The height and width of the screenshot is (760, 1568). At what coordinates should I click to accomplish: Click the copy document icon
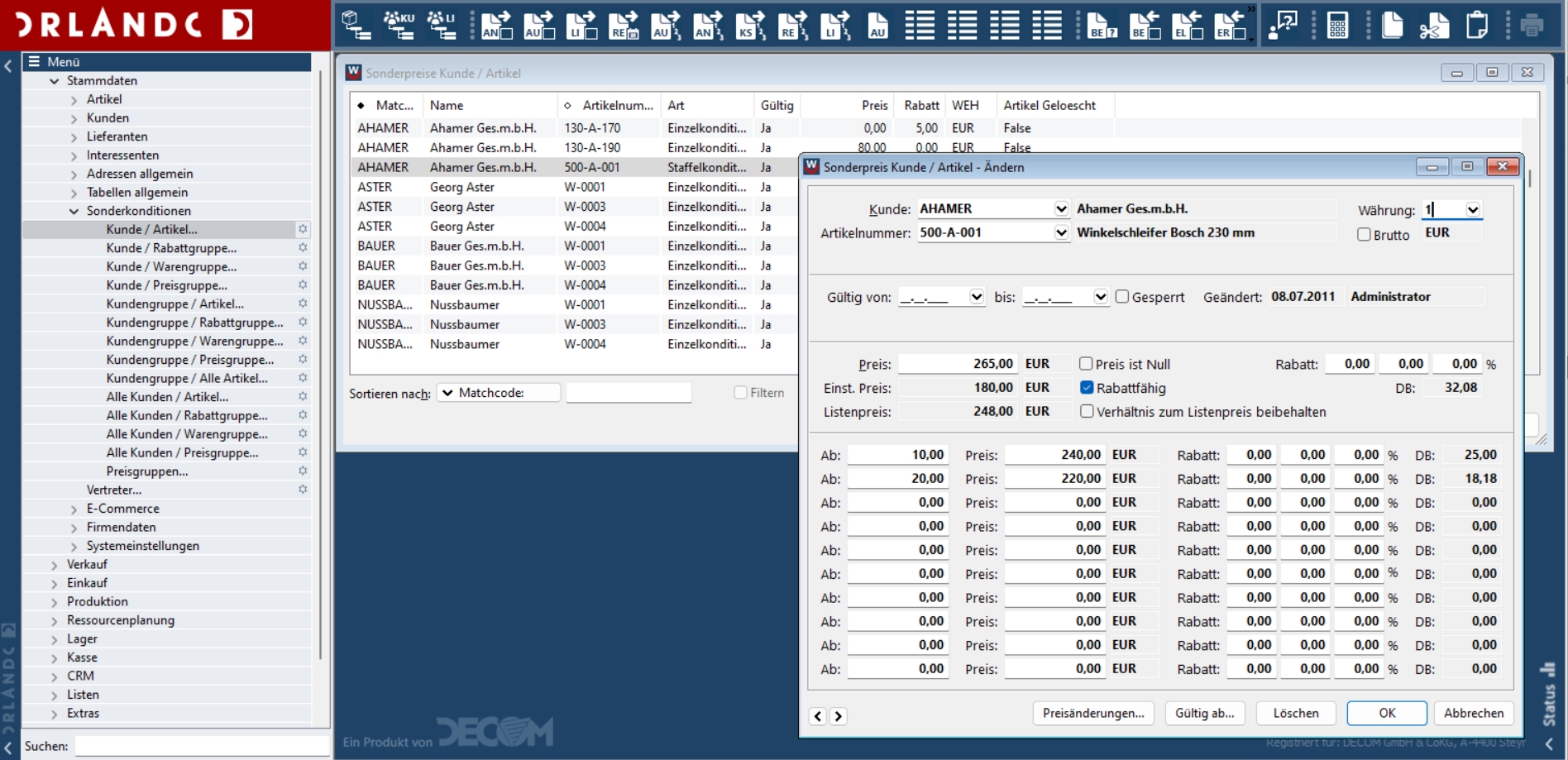click(1393, 25)
